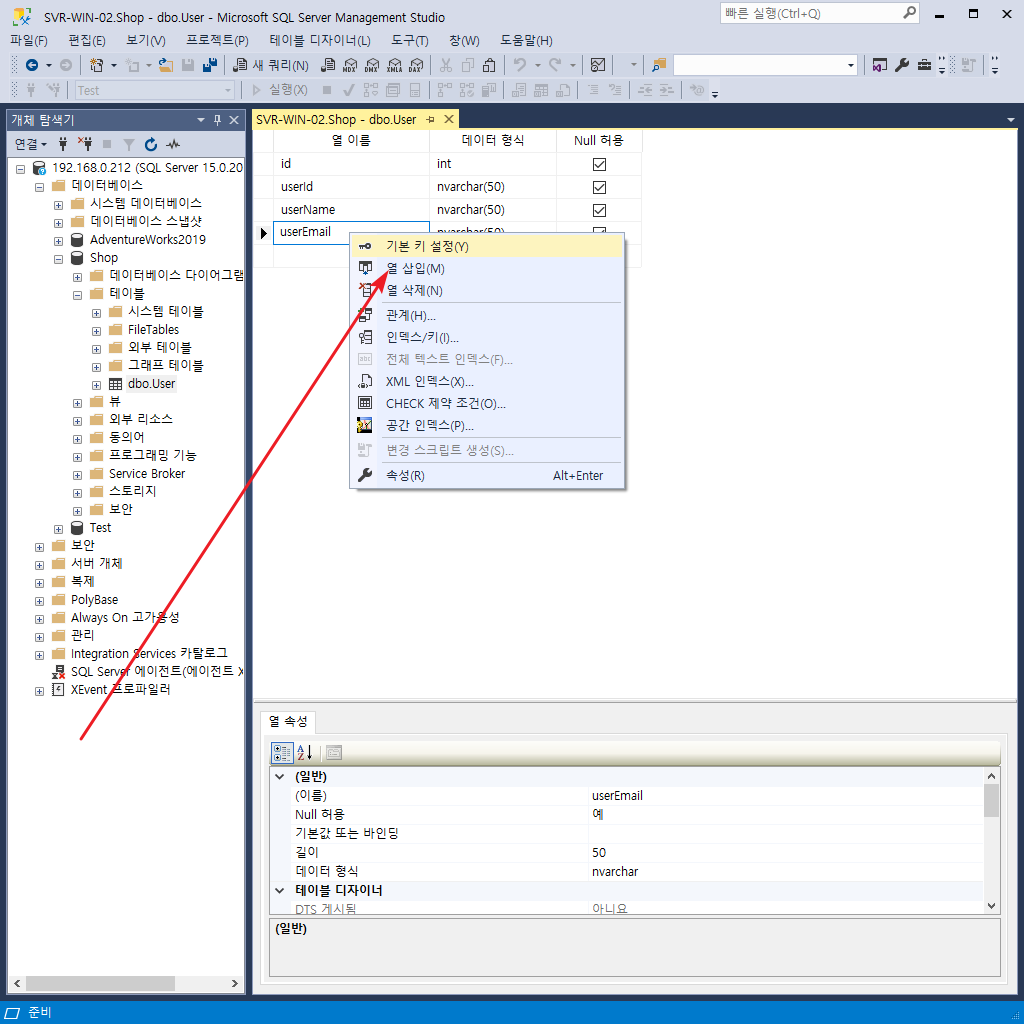Image resolution: width=1024 pixels, height=1024 pixels.
Task: Open the Properties wrench icon in toolbar
Action: coord(902,65)
